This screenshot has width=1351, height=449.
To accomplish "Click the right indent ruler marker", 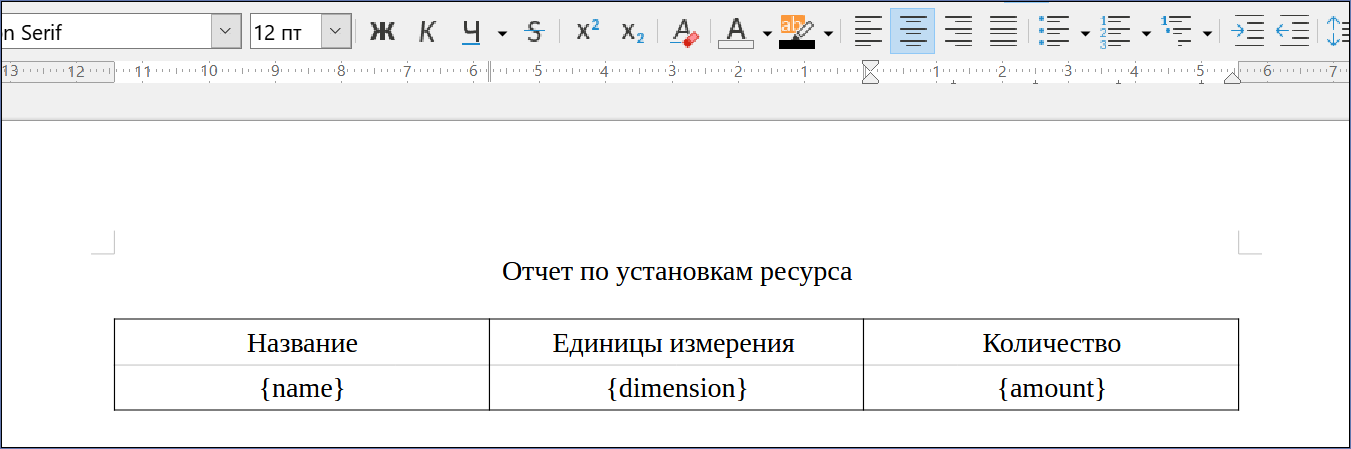I will point(1232,77).
